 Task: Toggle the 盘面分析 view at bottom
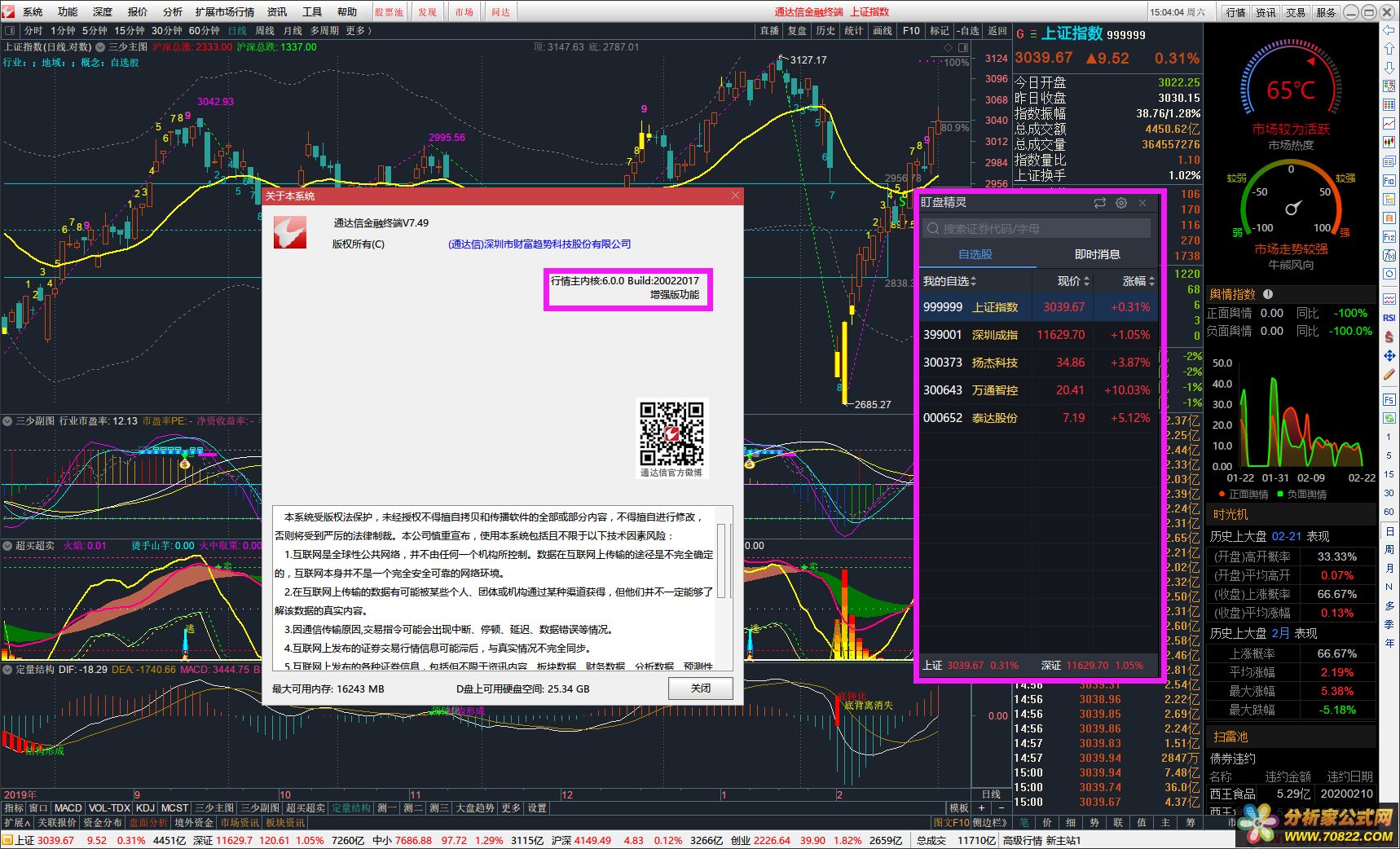tap(148, 823)
